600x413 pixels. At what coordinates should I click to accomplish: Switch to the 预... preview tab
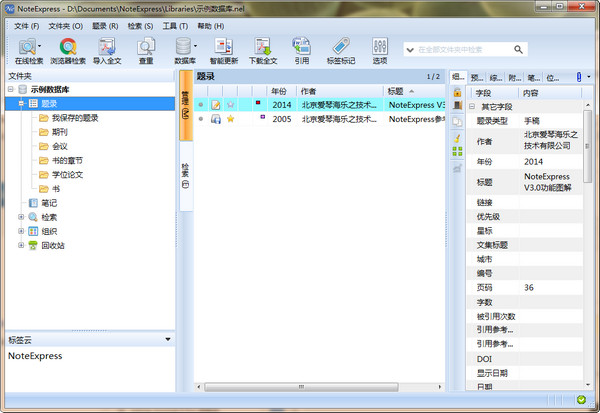(x=476, y=78)
